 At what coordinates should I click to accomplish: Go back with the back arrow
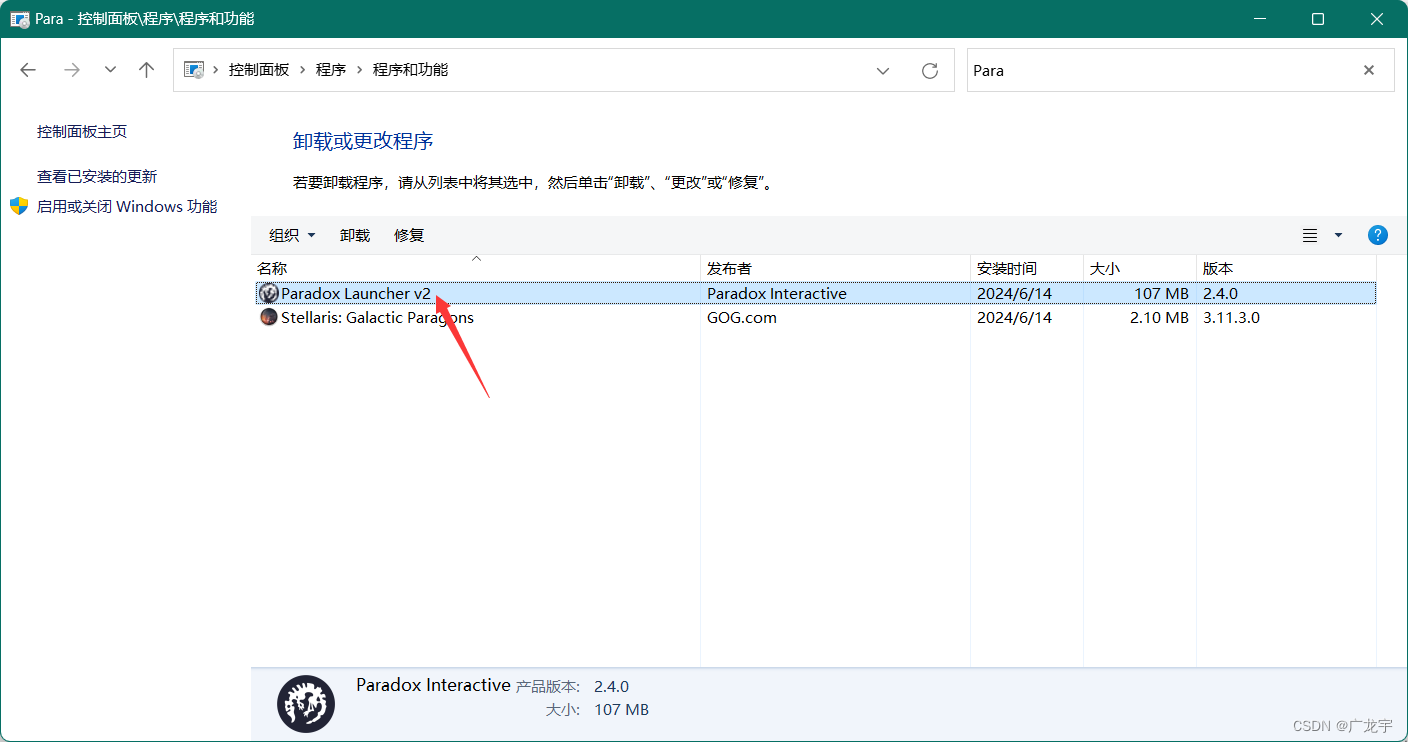[28, 70]
